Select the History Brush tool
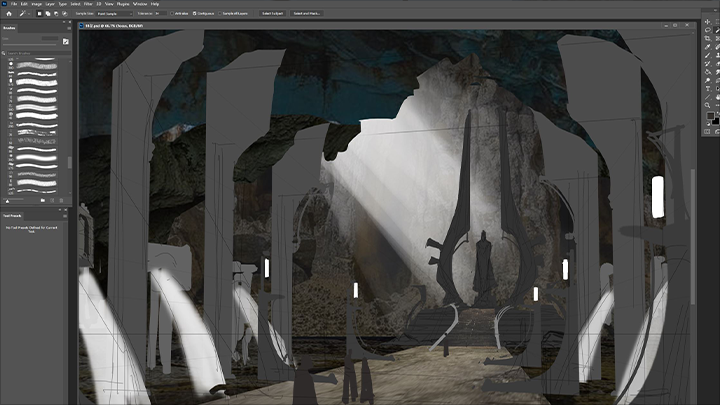Screen dimensions: 720x405 [x=708, y=64]
